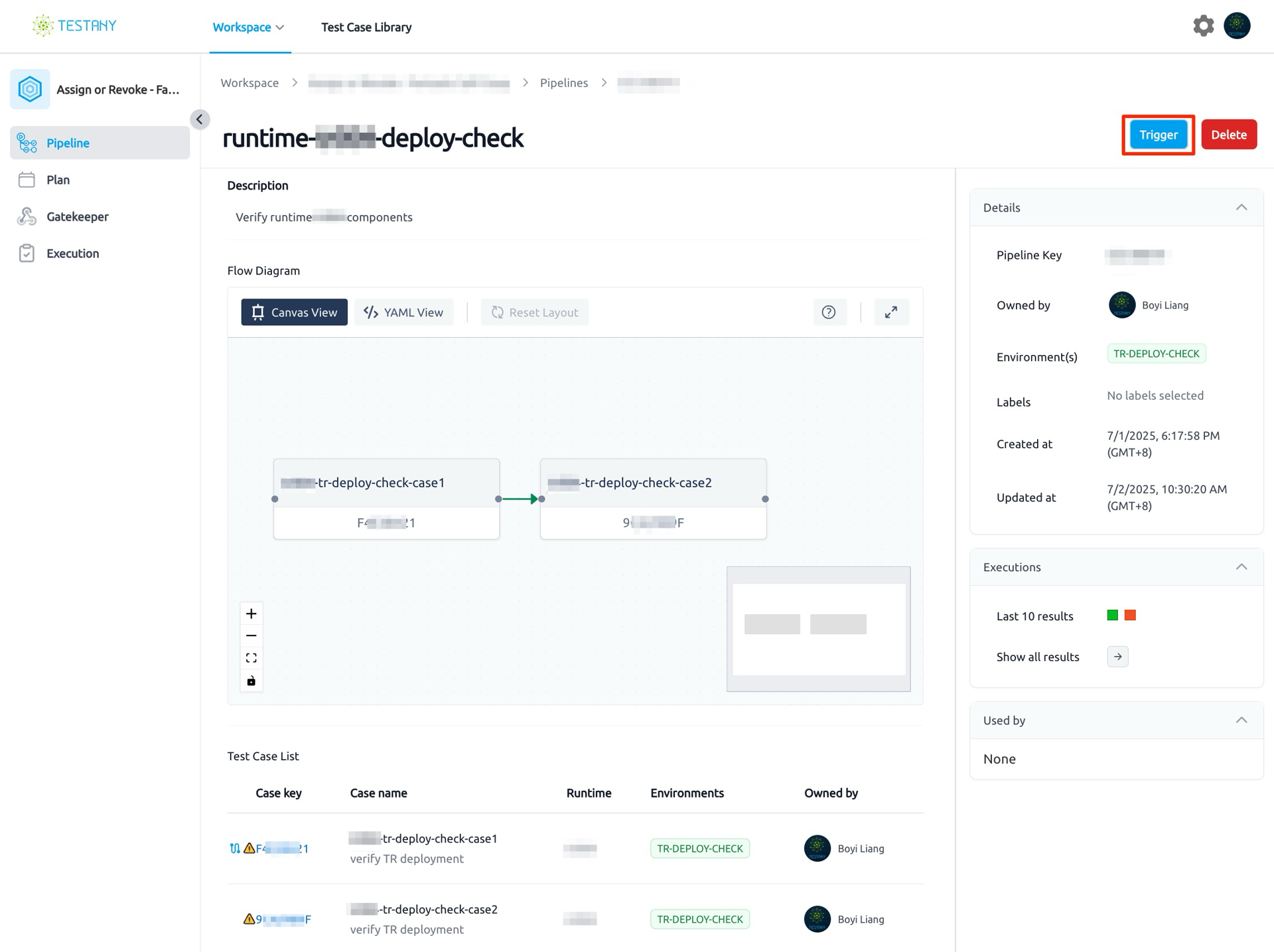Zoom in on the canvas
This screenshot has height=952, width=1274.
(251, 614)
